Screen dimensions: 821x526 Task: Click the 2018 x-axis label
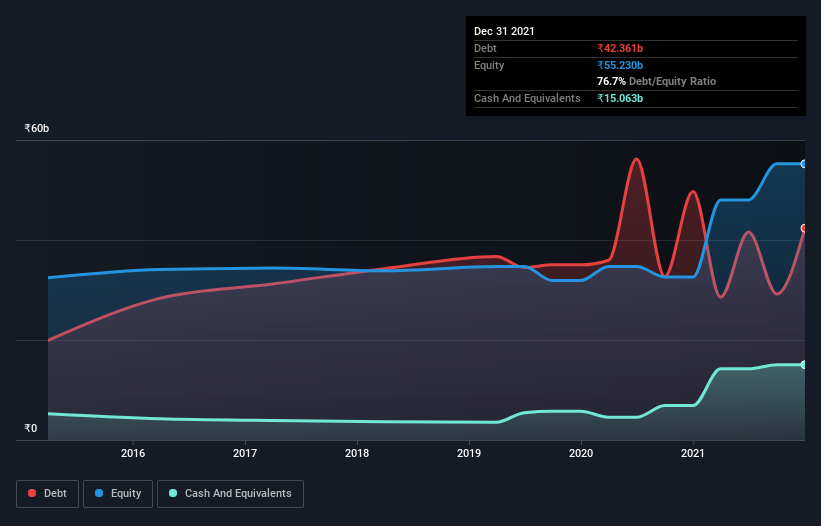(x=357, y=453)
